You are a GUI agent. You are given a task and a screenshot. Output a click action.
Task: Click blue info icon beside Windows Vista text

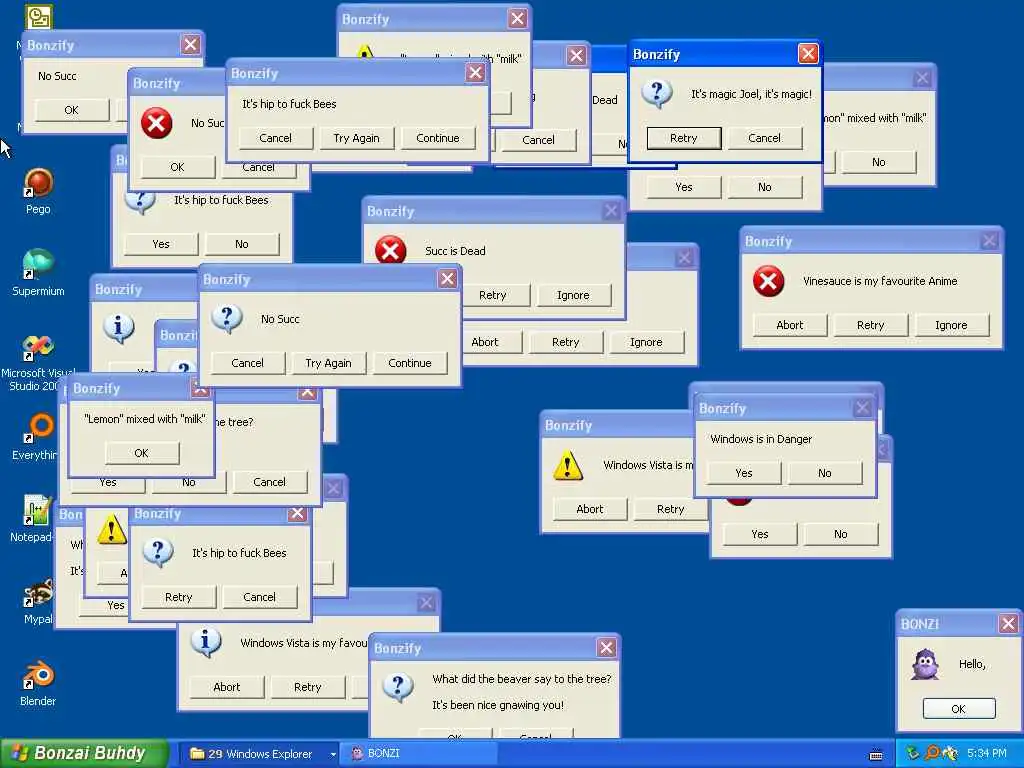click(206, 643)
